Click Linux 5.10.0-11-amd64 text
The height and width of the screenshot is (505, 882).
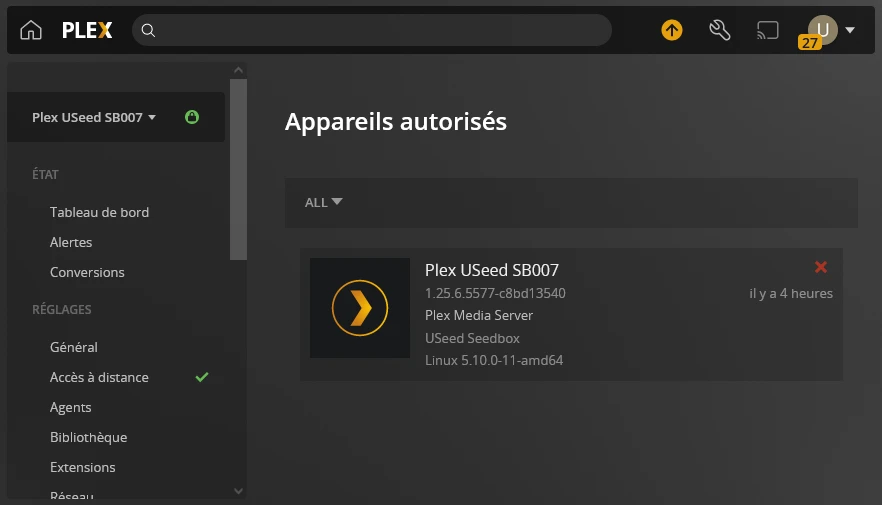coord(494,360)
